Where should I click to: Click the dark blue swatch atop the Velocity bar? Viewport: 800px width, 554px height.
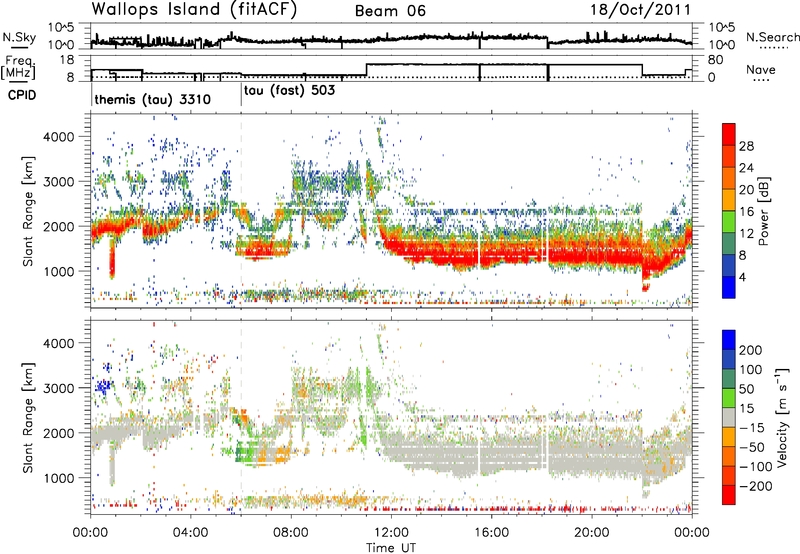pos(729,339)
